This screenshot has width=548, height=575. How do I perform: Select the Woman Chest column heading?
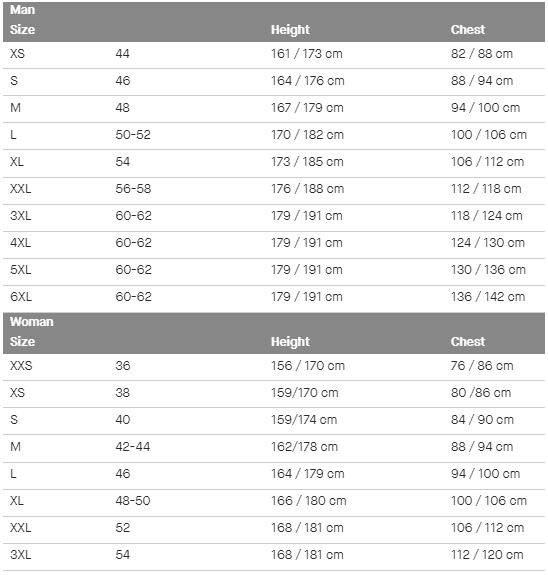pos(468,341)
